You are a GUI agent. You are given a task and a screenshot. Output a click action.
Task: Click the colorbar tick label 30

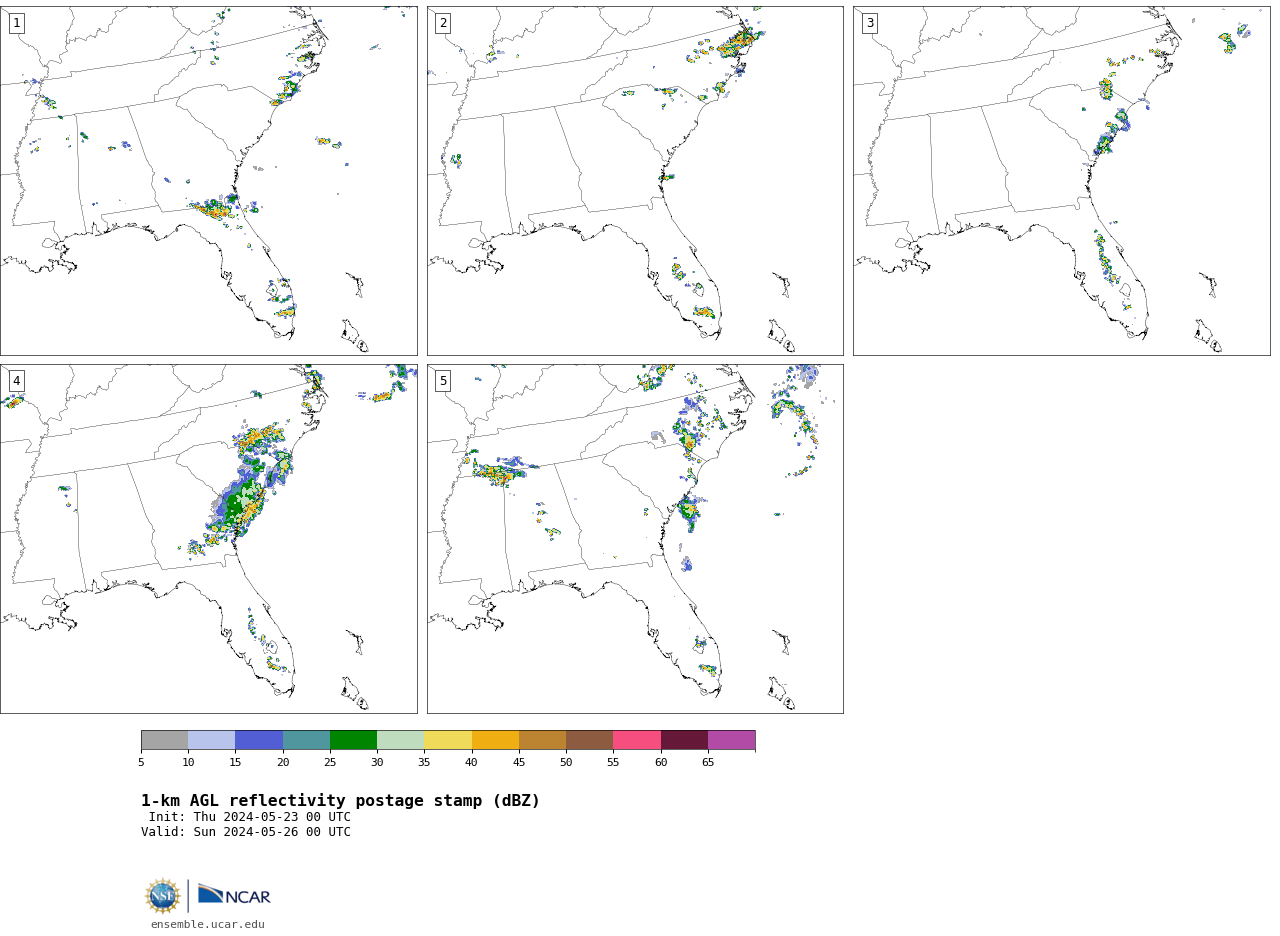pos(377,763)
